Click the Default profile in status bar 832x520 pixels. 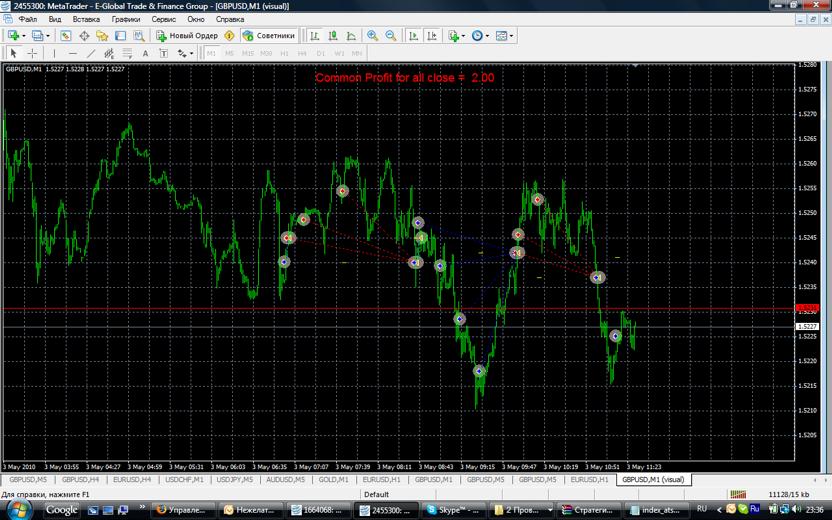click(x=376, y=495)
